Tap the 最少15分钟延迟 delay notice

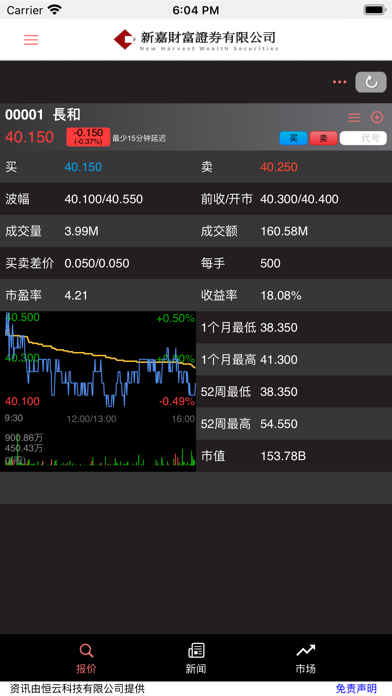[x=139, y=138]
